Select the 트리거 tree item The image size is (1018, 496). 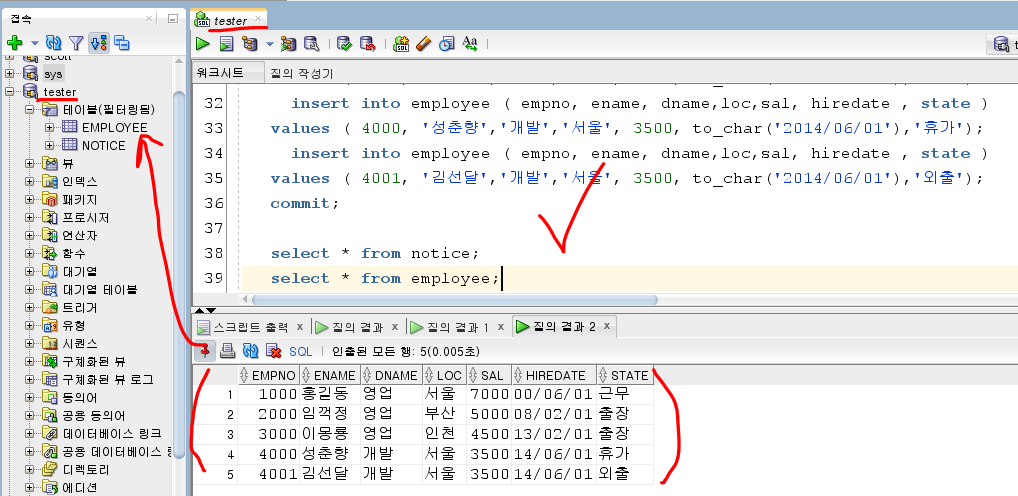[80, 307]
